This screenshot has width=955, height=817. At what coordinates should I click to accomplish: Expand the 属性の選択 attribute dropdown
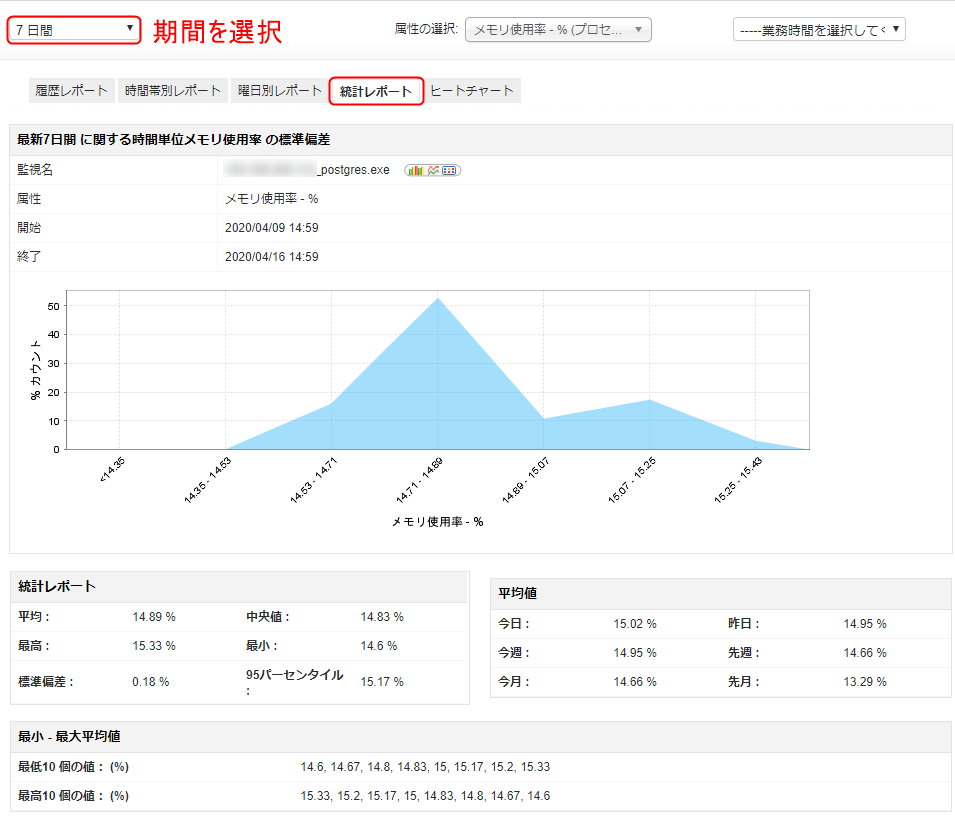pyautogui.click(x=558, y=30)
